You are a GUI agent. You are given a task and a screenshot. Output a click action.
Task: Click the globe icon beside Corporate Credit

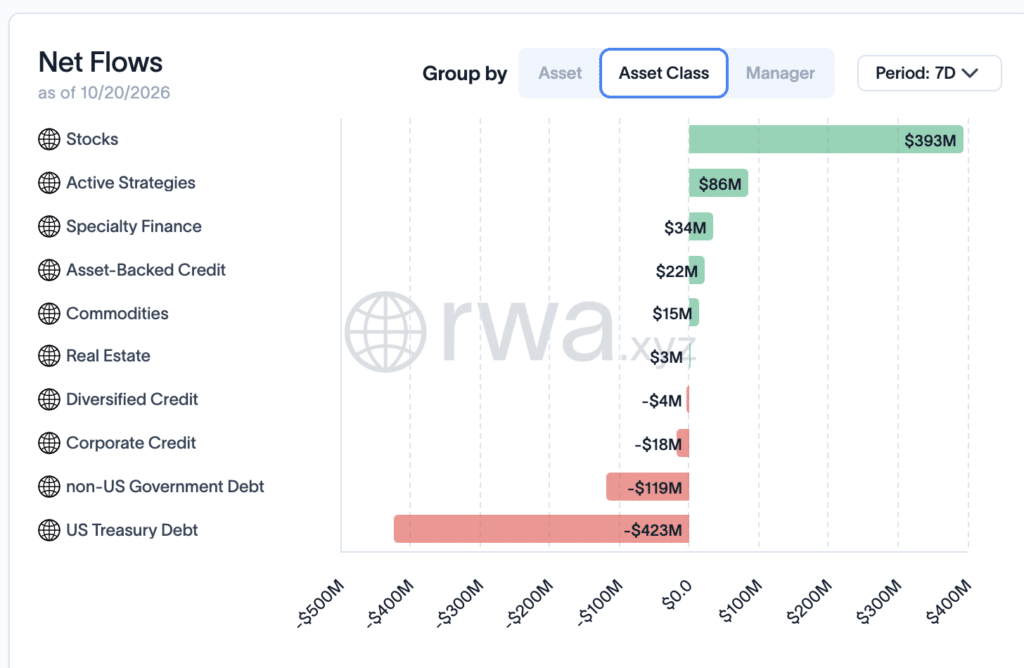pyautogui.click(x=49, y=443)
